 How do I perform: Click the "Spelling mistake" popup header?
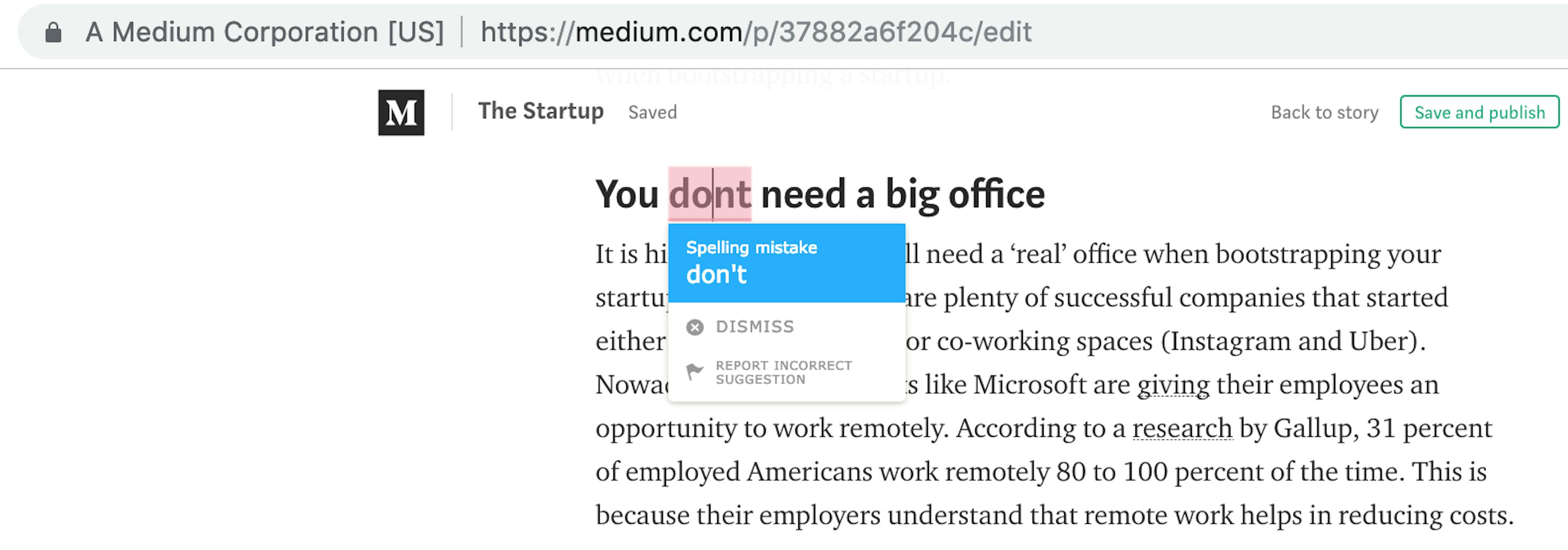tap(751, 248)
